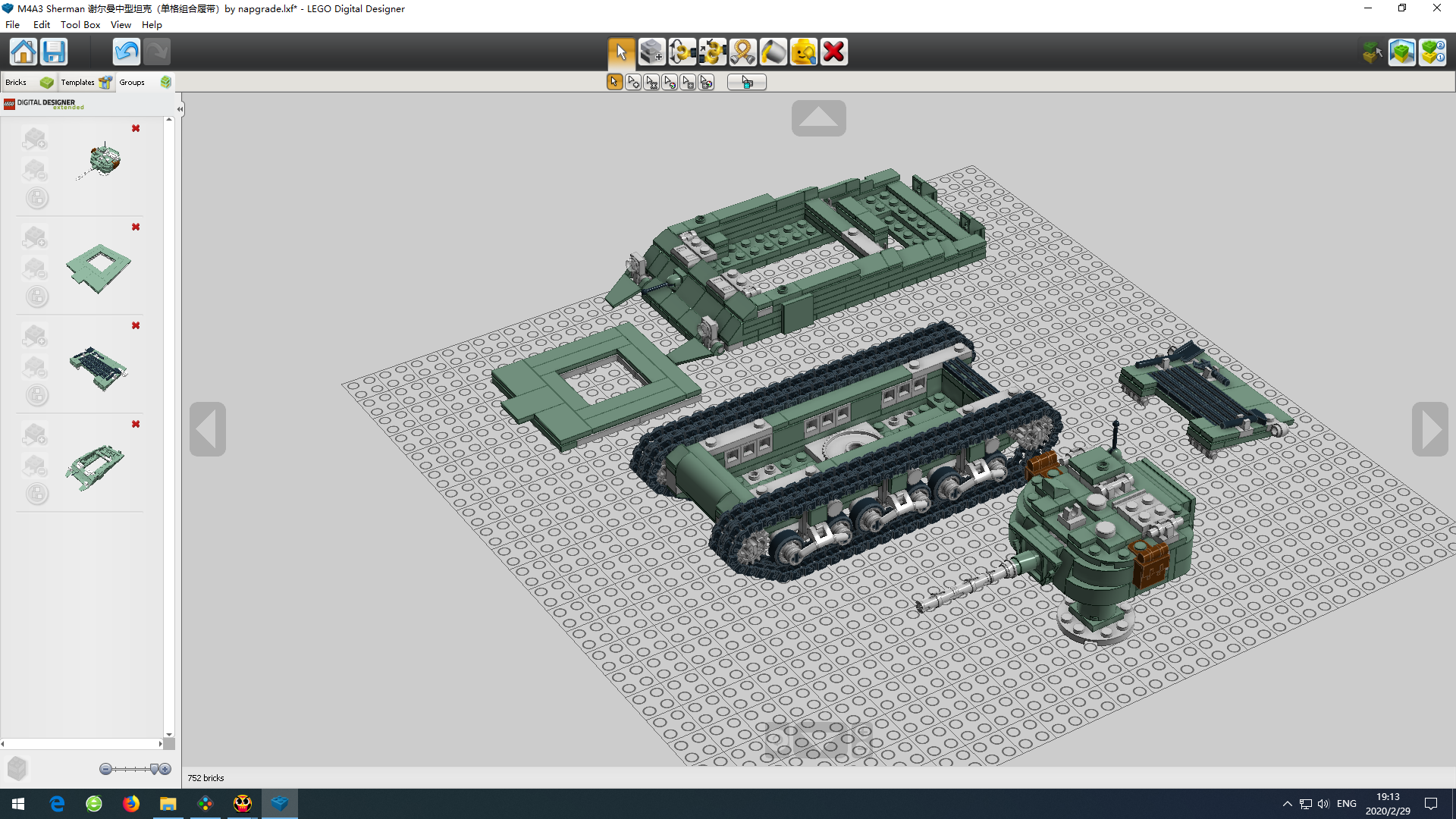
Task: Open the View menu
Action: tap(121, 24)
